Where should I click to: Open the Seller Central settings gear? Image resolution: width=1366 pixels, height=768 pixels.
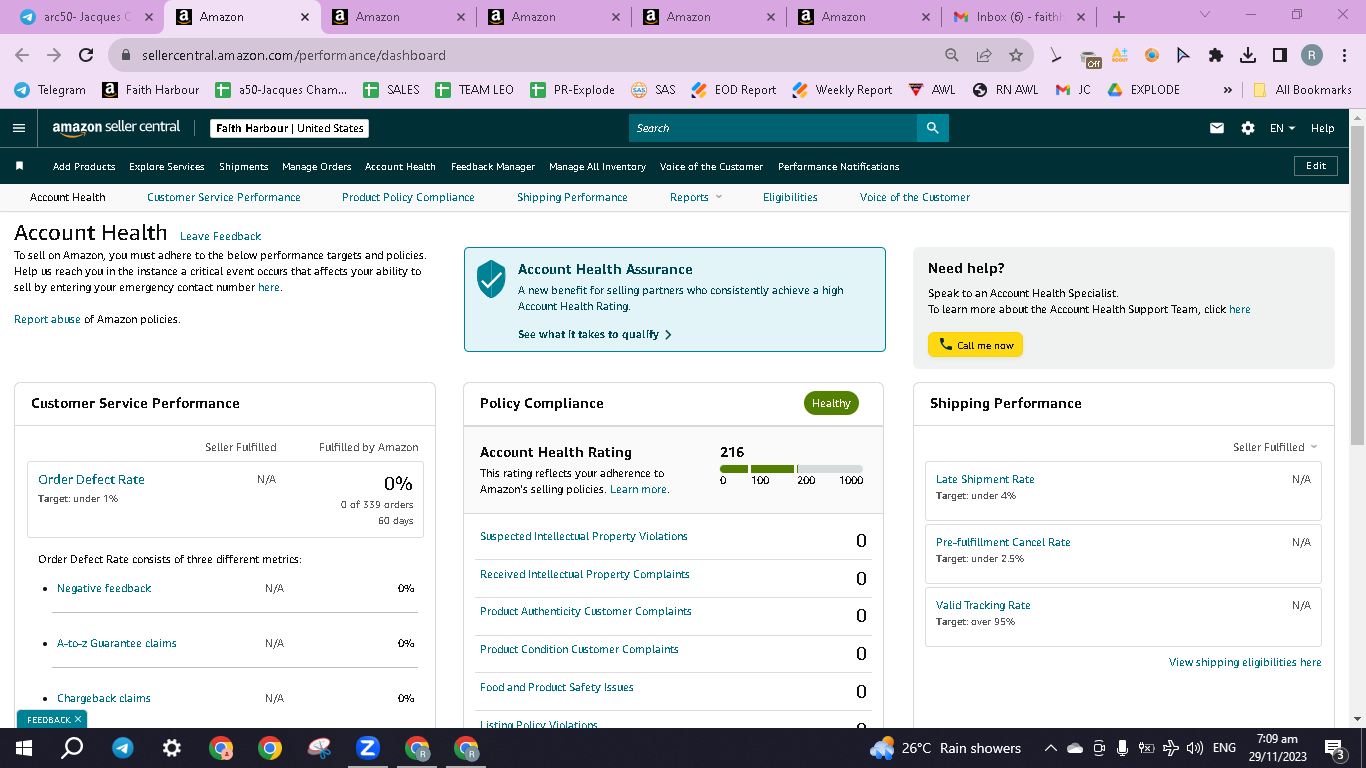tap(1247, 128)
